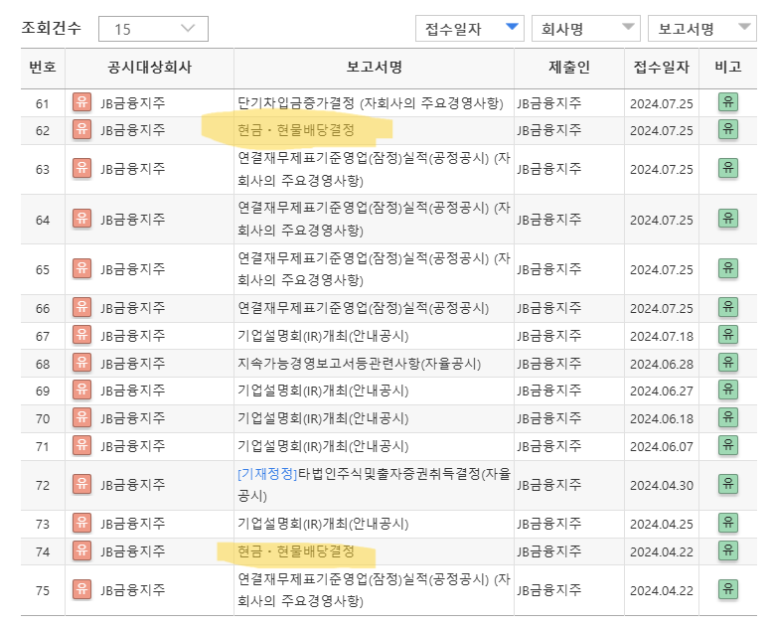Click row number 74

tap(42, 552)
